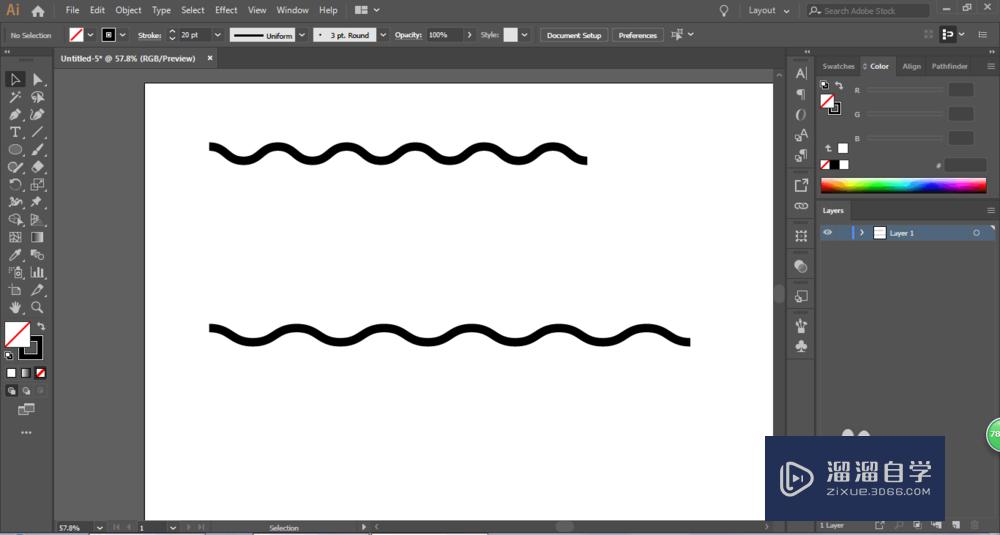This screenshot has height=535, width=1000.
Task: Select the Line Segment tool
Action: [x=38, y=132]
